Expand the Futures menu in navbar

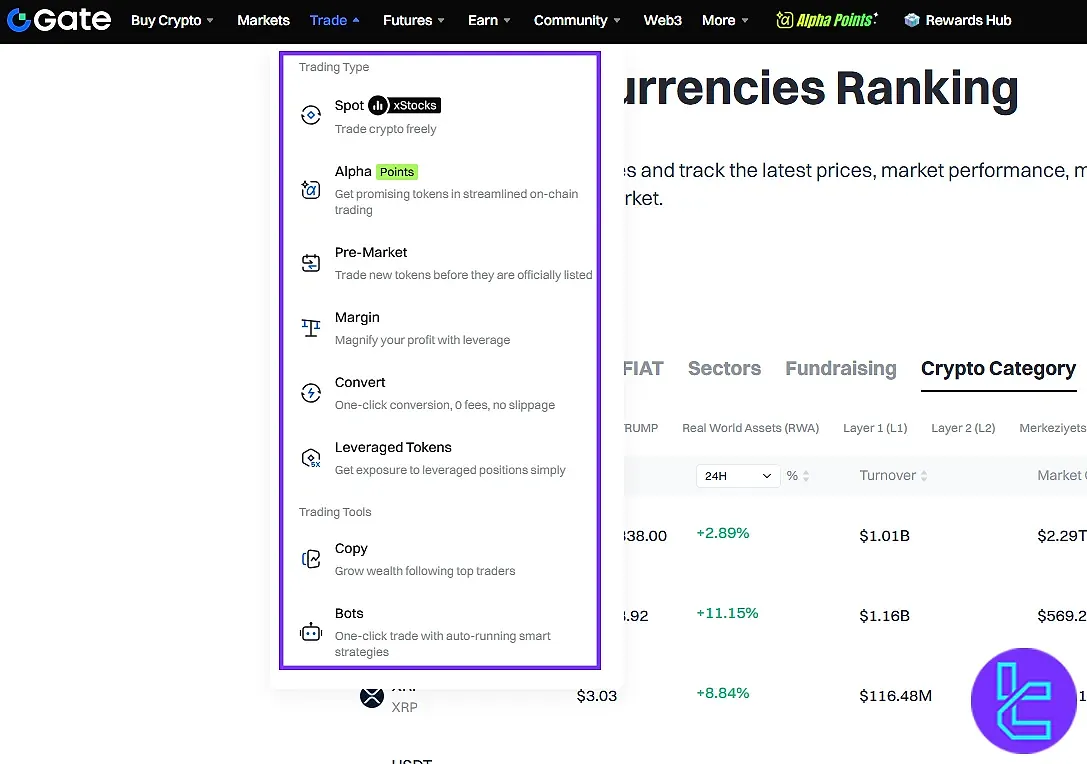click(414, 20)
